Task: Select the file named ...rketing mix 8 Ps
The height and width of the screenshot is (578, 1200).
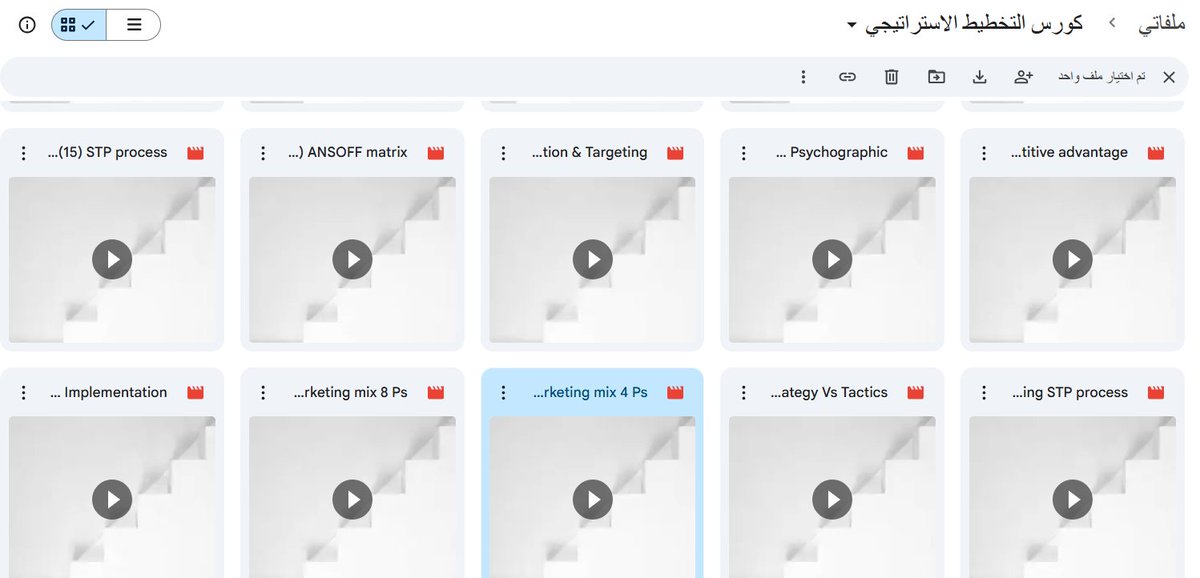Action: click(x=351, y=393)
